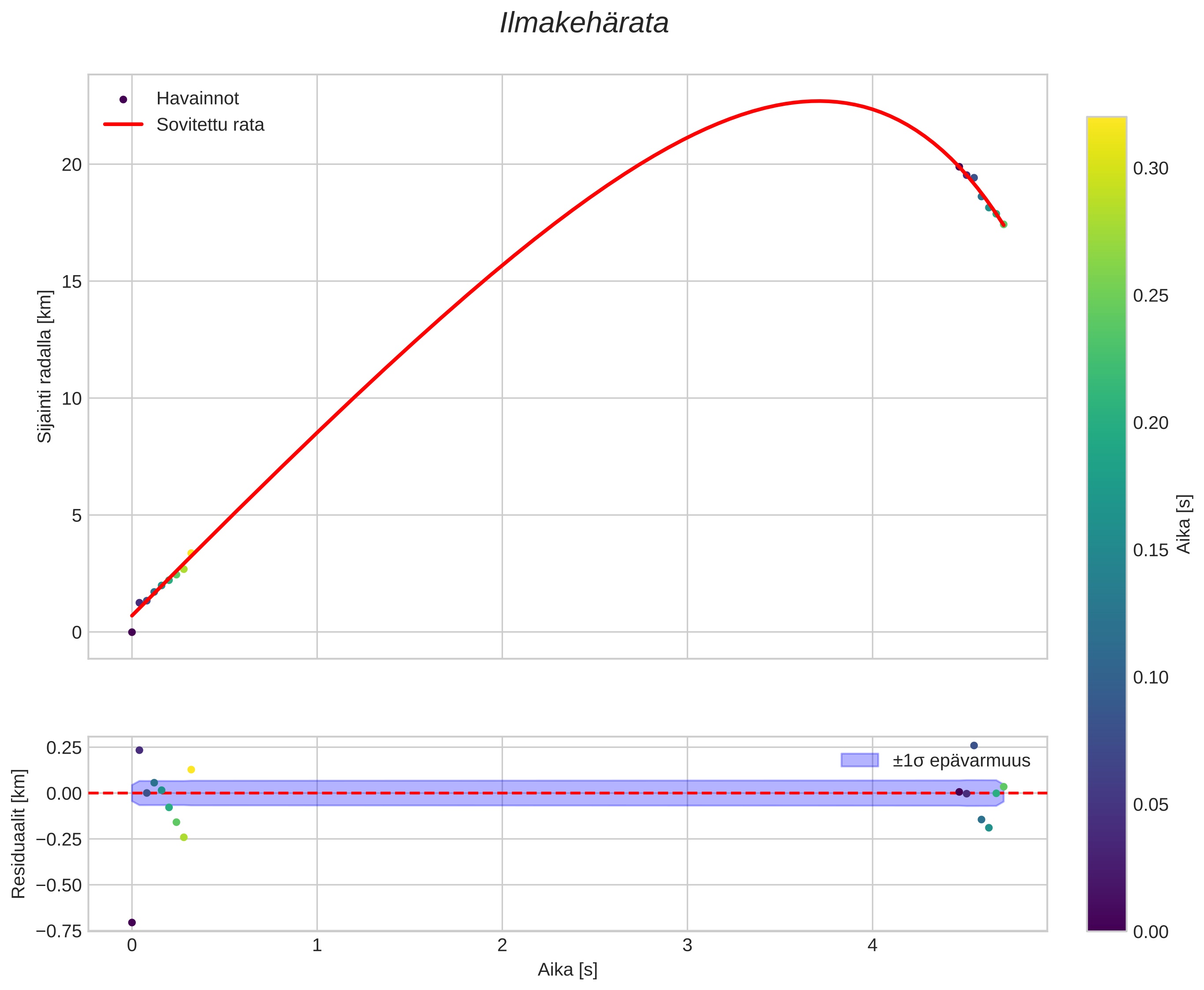Click the Aika [s] x-axis label
Screen dimensions: 1204x990
[567, 969]
